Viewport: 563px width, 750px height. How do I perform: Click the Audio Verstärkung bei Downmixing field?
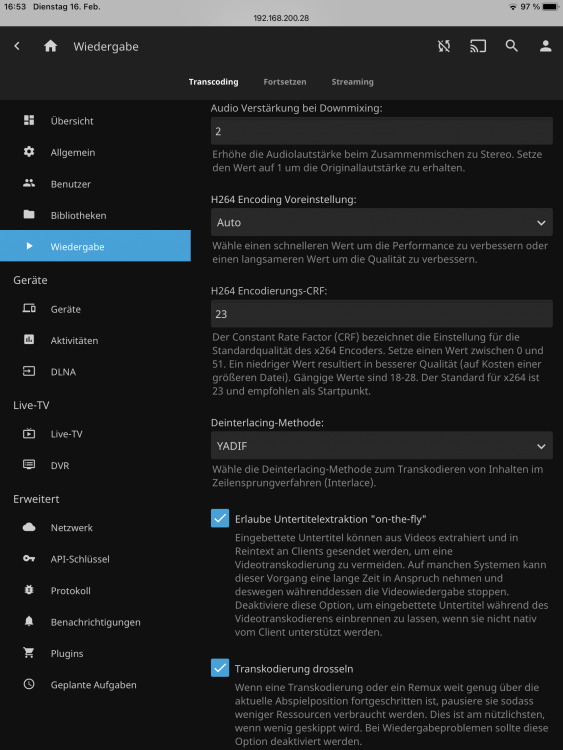(382, 131)
